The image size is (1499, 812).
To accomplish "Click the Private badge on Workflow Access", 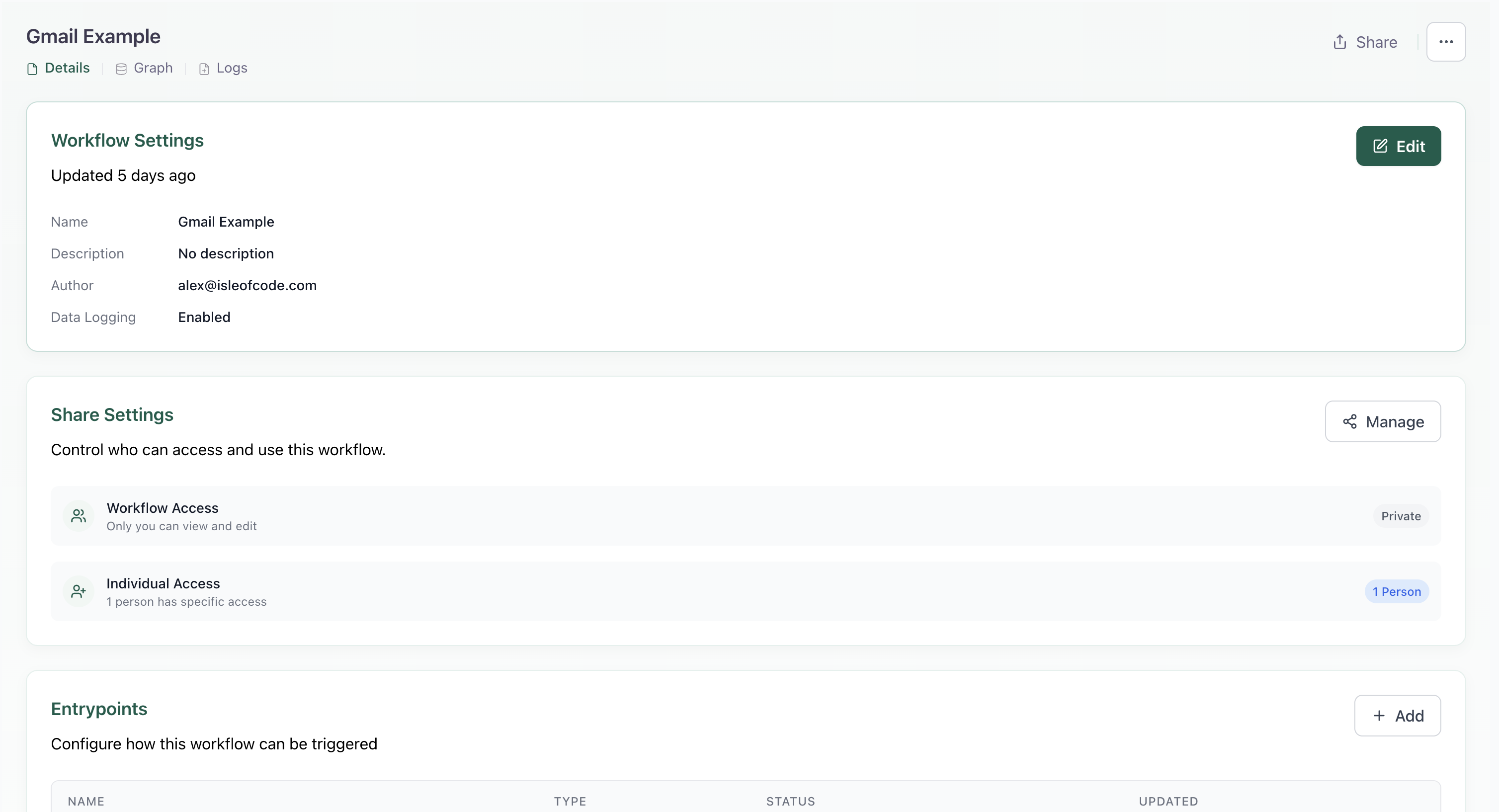I will click(x=1400, y=516).
